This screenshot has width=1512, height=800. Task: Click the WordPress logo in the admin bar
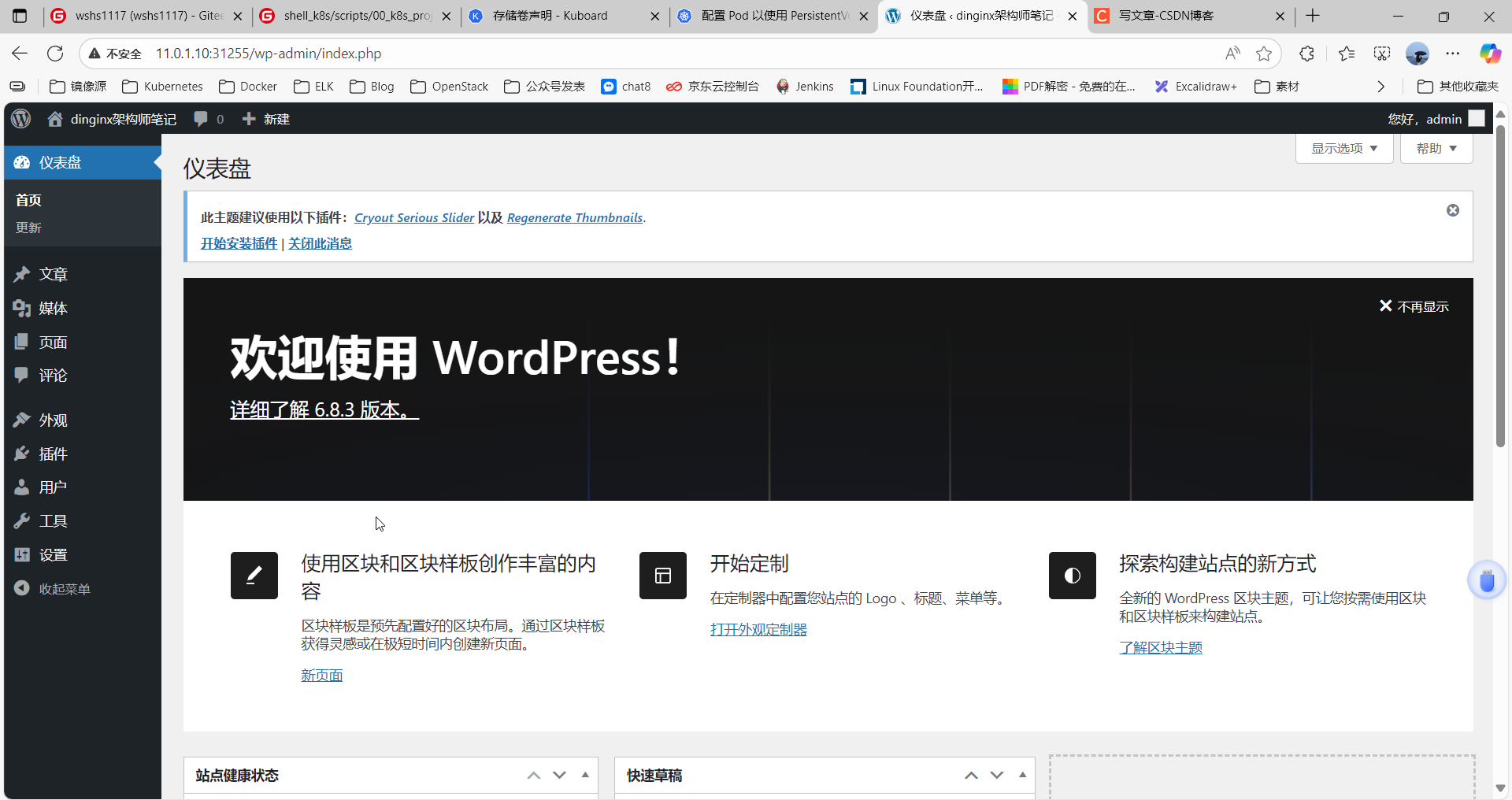[x=20, y=119]
